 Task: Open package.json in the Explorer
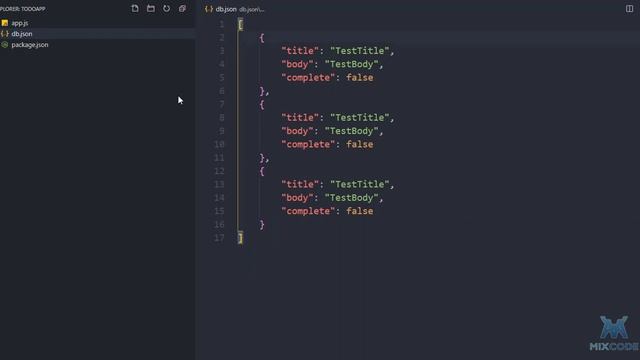click(x=30, y=45)
